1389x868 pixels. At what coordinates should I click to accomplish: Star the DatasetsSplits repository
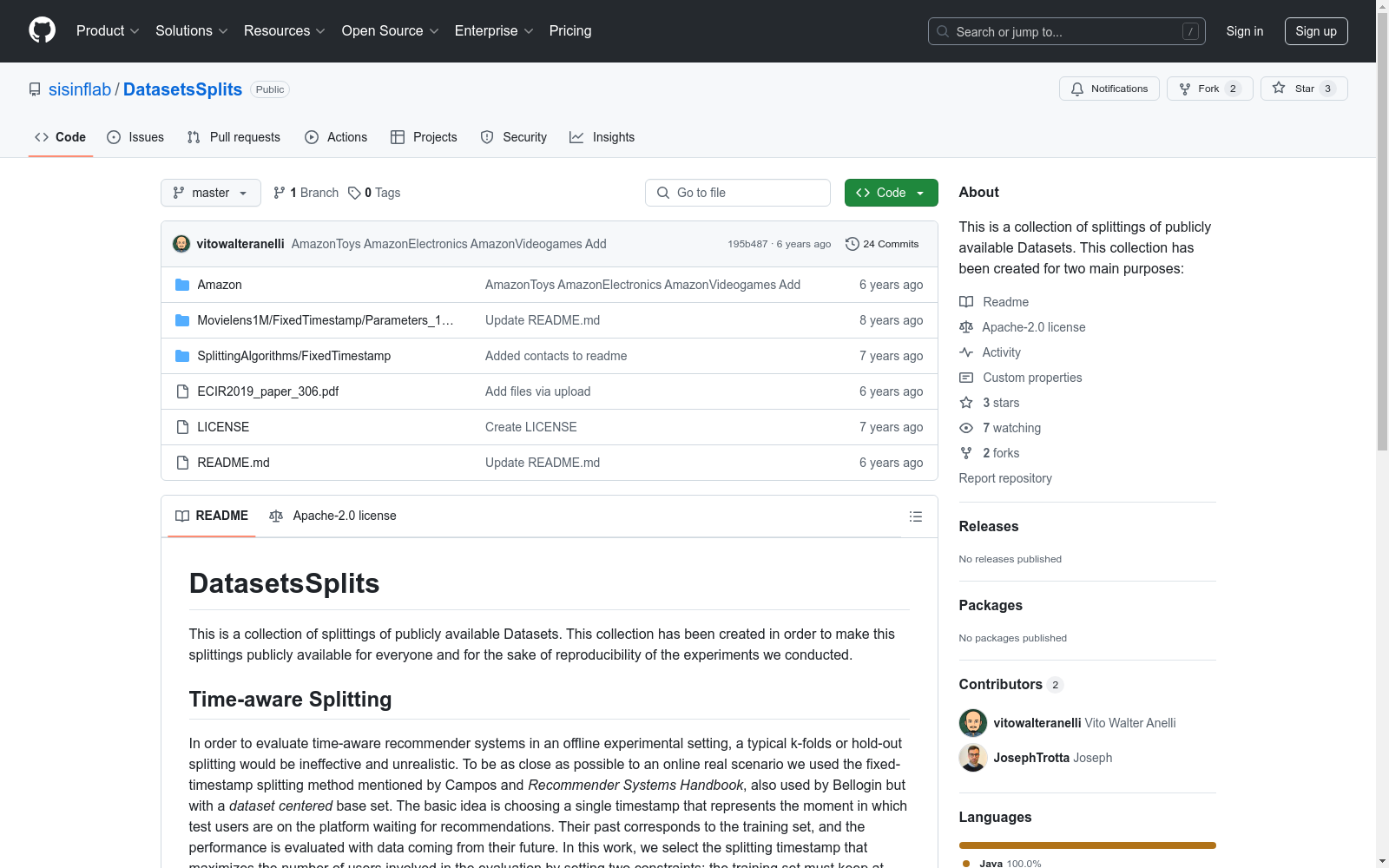pyautogui.click(x=1304, y=89)
